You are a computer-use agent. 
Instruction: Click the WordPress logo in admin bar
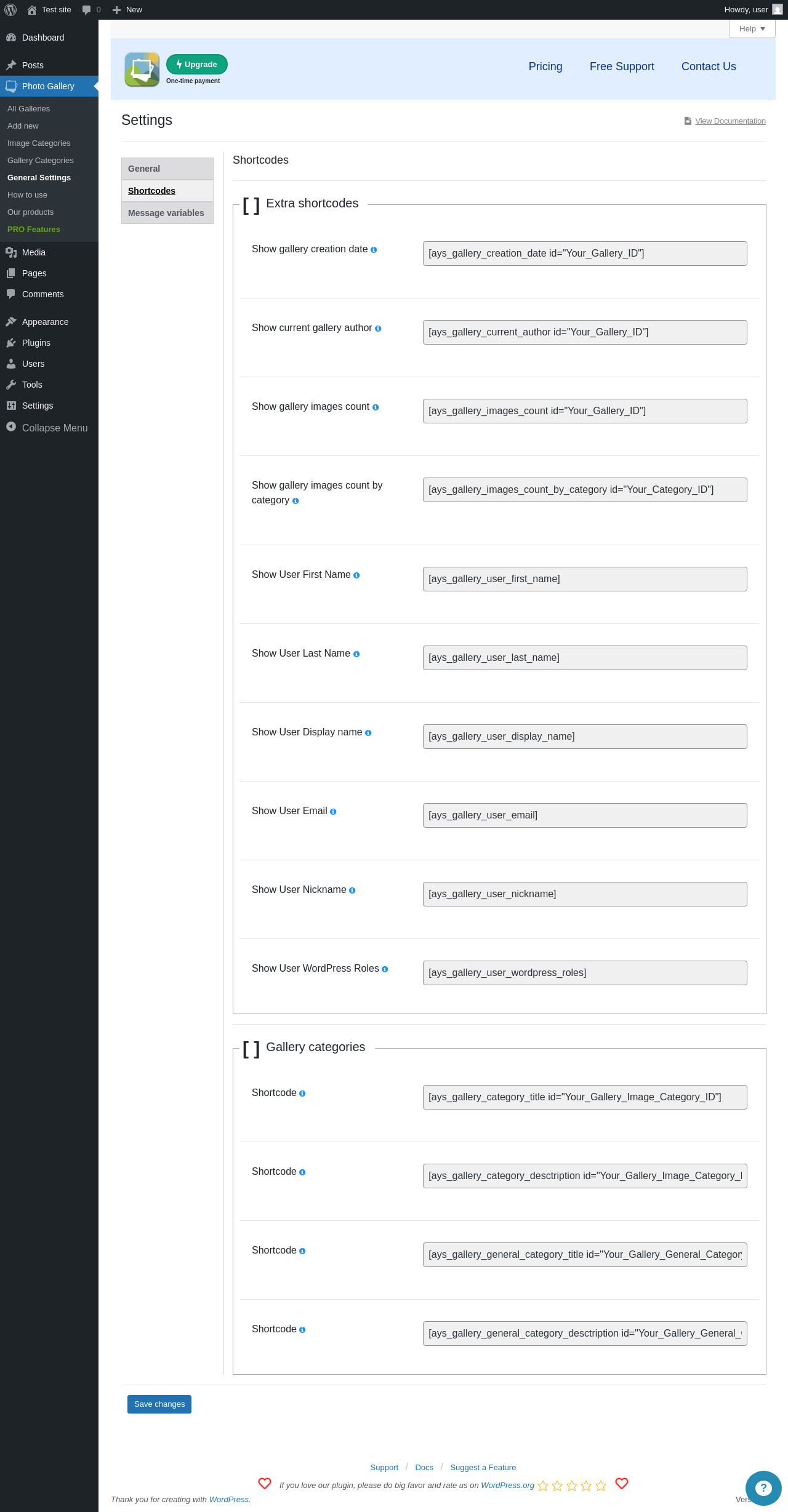10,10
